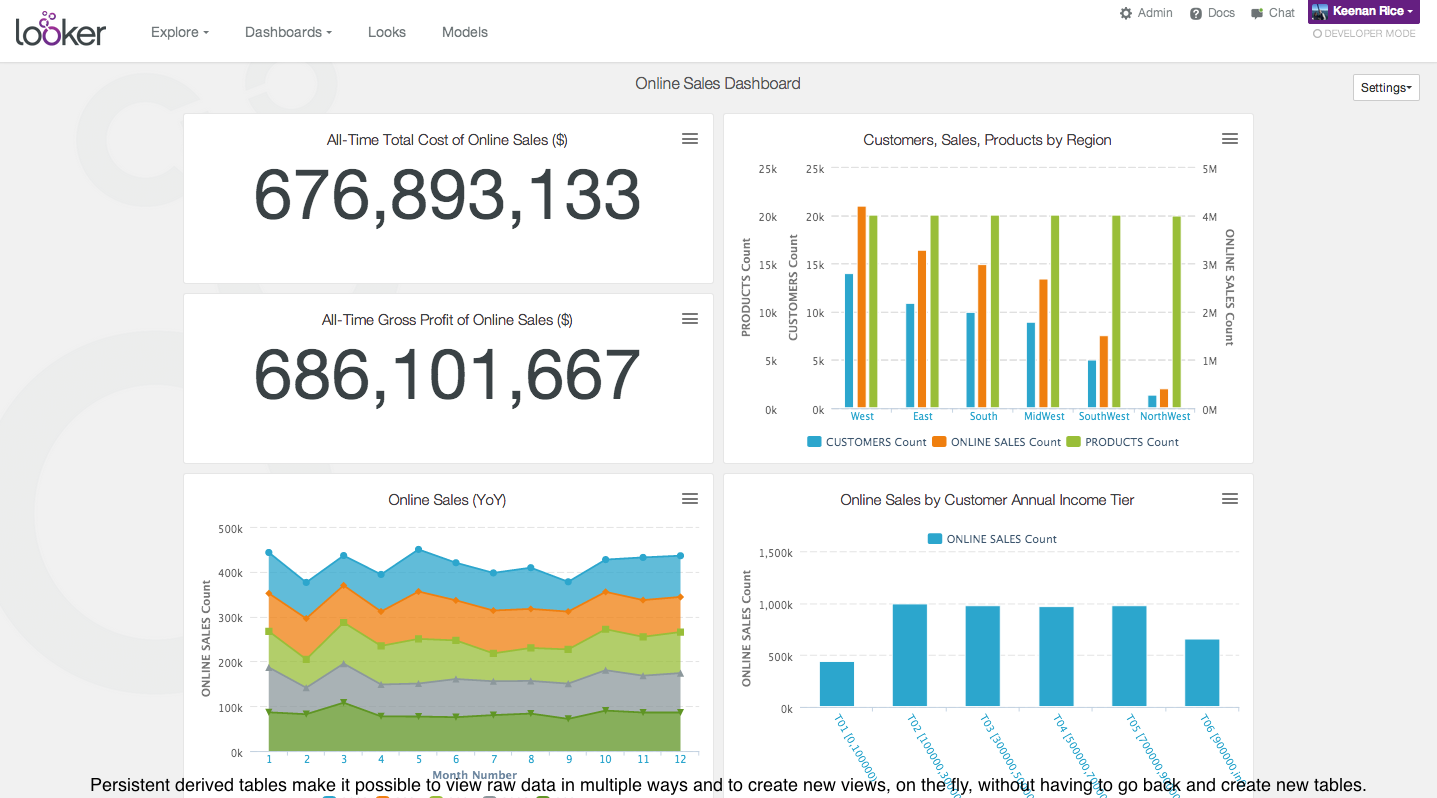Click the T02 bar in Income Tier chart

910,655
